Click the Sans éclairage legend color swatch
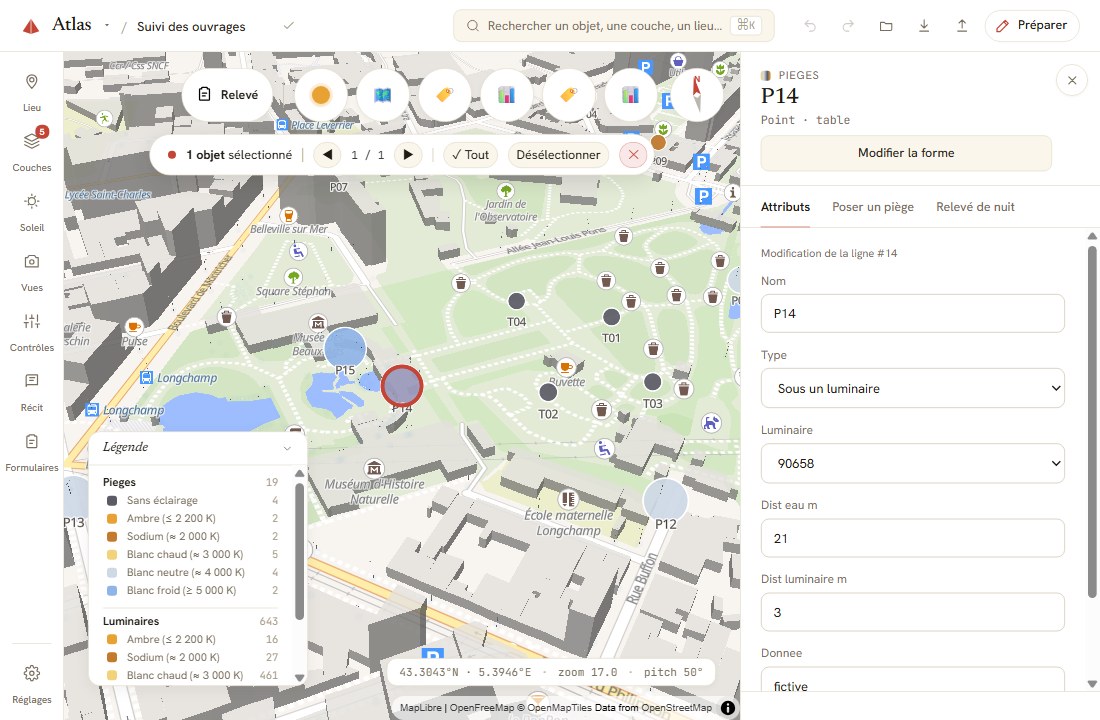Viewport: 1100px width, 720px height. click(x=112, y=500)
